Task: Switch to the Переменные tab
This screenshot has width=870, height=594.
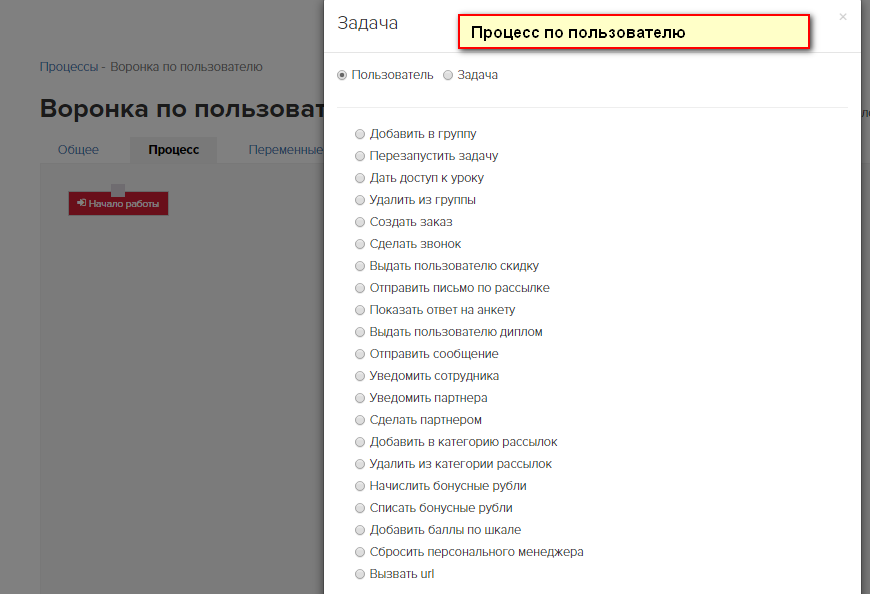Action: click(x=285, y=150)
